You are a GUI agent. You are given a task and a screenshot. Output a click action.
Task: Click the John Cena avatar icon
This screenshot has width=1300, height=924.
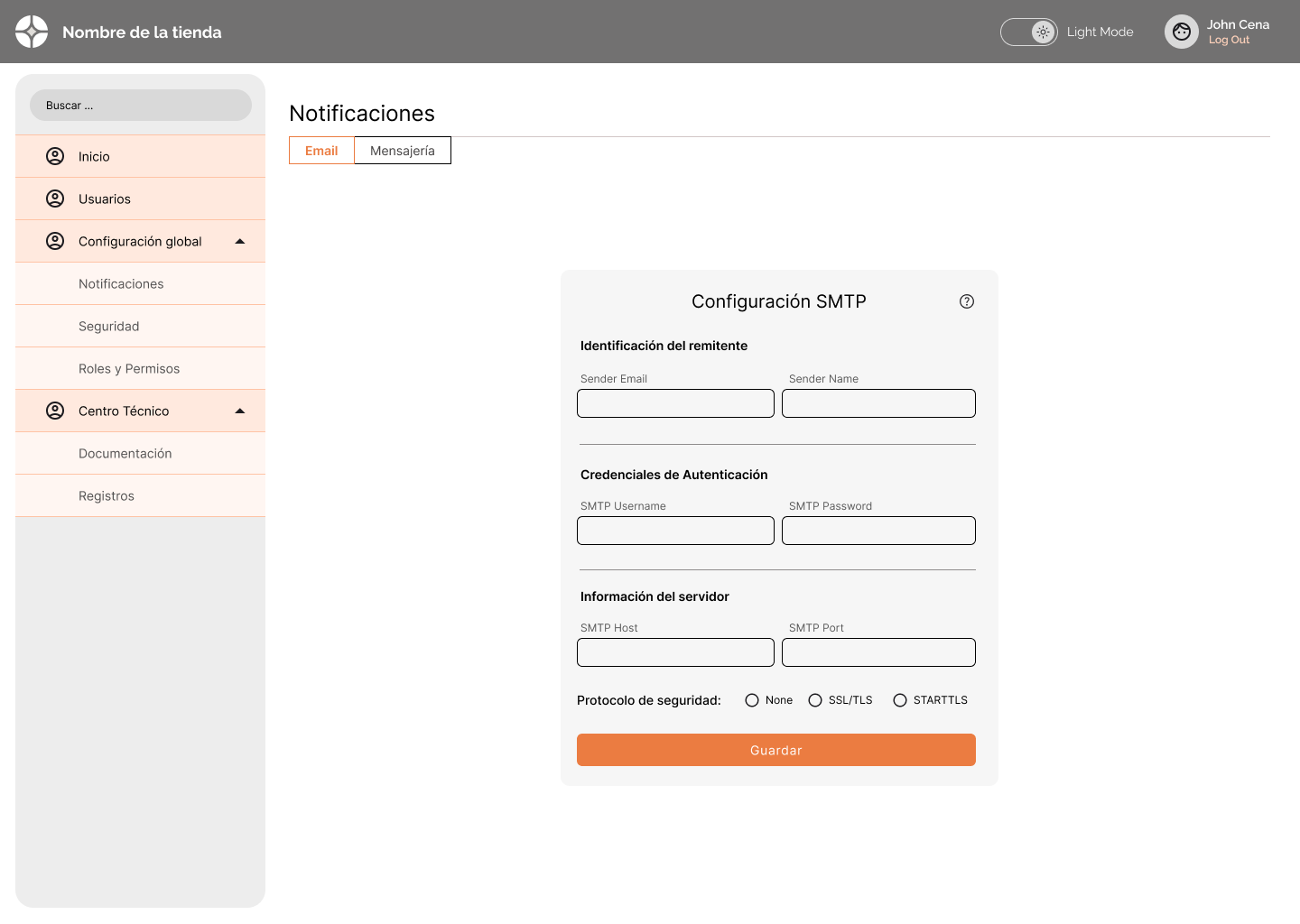(x=1181, y=32)
